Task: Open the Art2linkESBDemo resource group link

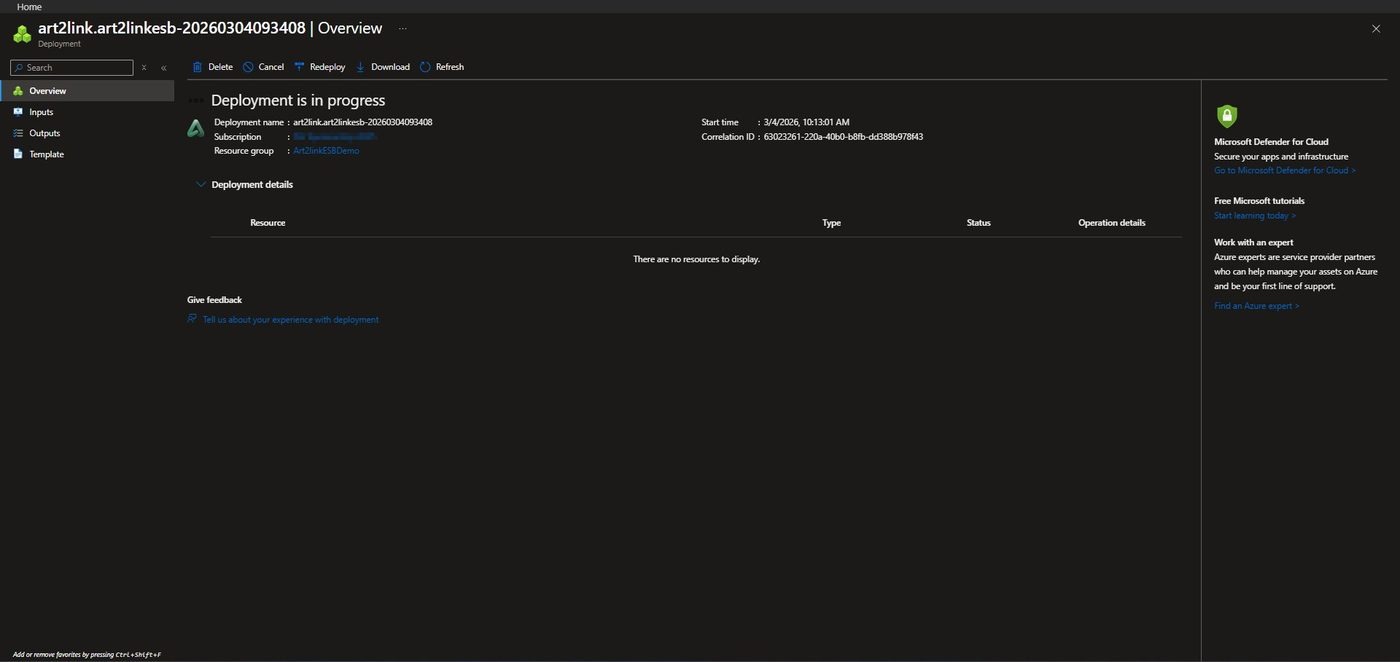Action: (325, 151)
